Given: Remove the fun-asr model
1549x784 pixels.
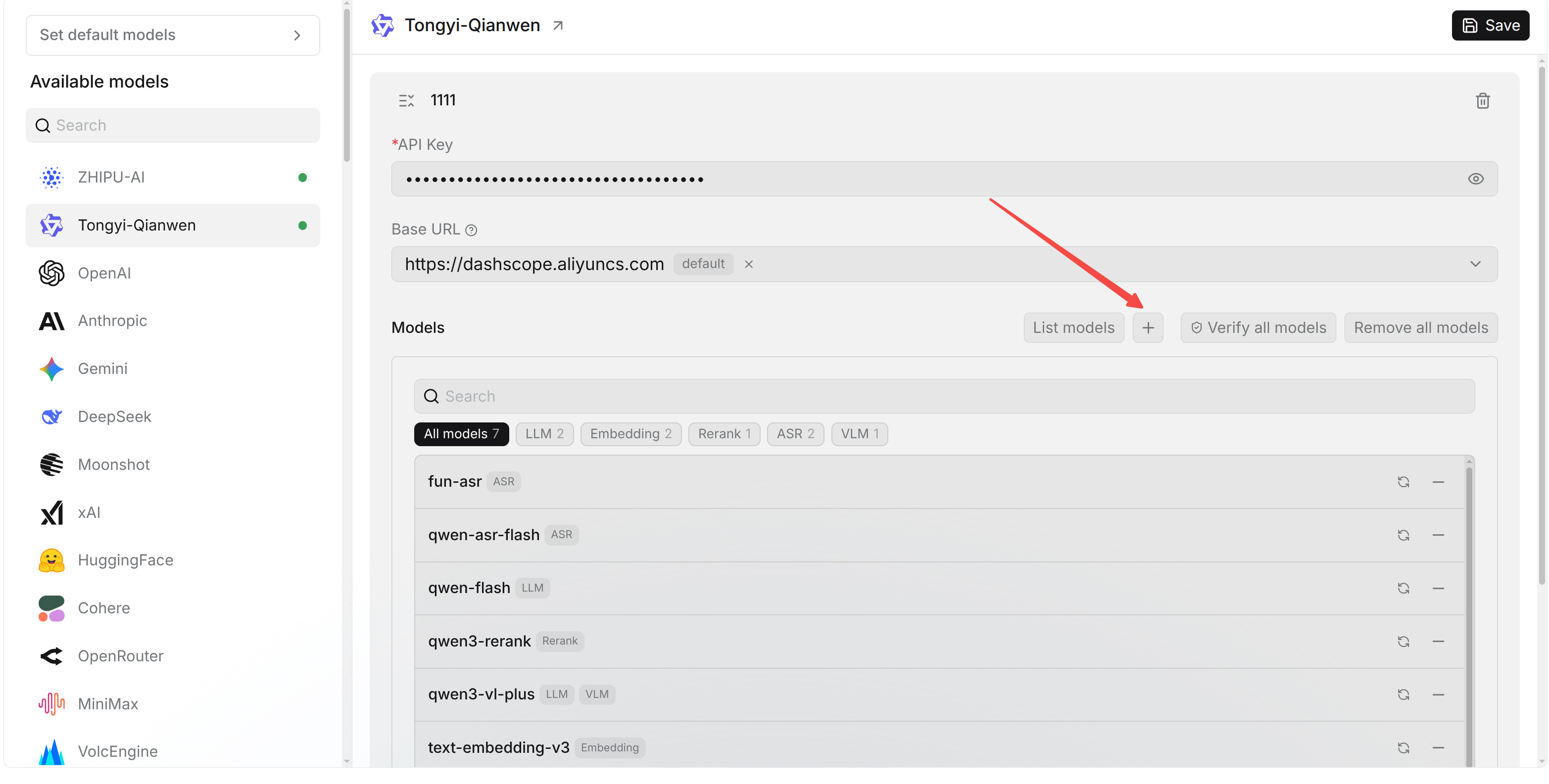Looking at the screenshot, I should coord(1438,482).
